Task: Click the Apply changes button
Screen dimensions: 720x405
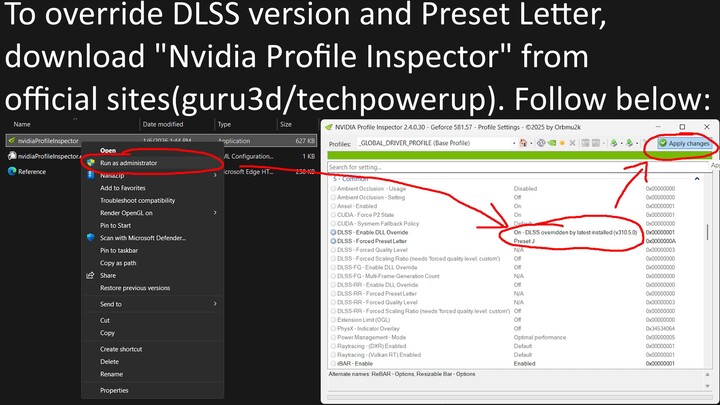Action: pyautogui.click(x=685, y=143)
